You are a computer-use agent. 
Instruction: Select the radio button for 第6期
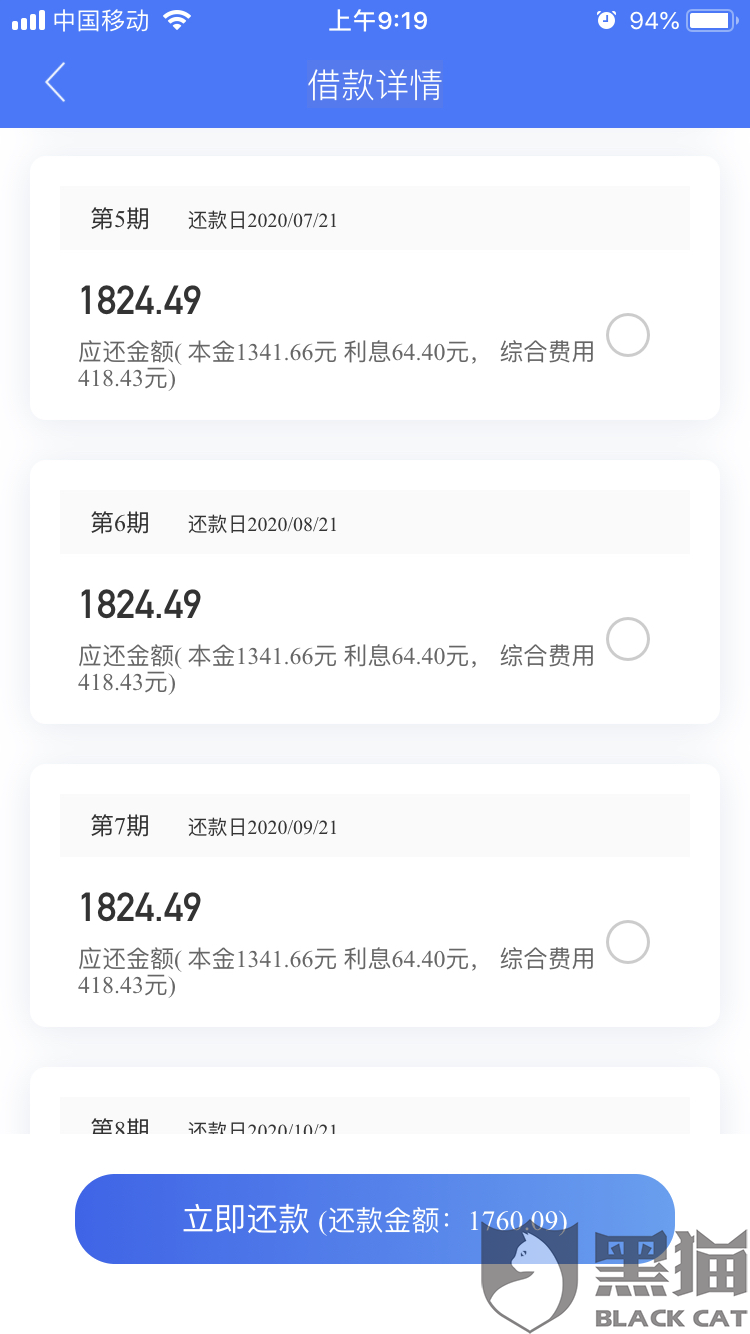(628, 639)
